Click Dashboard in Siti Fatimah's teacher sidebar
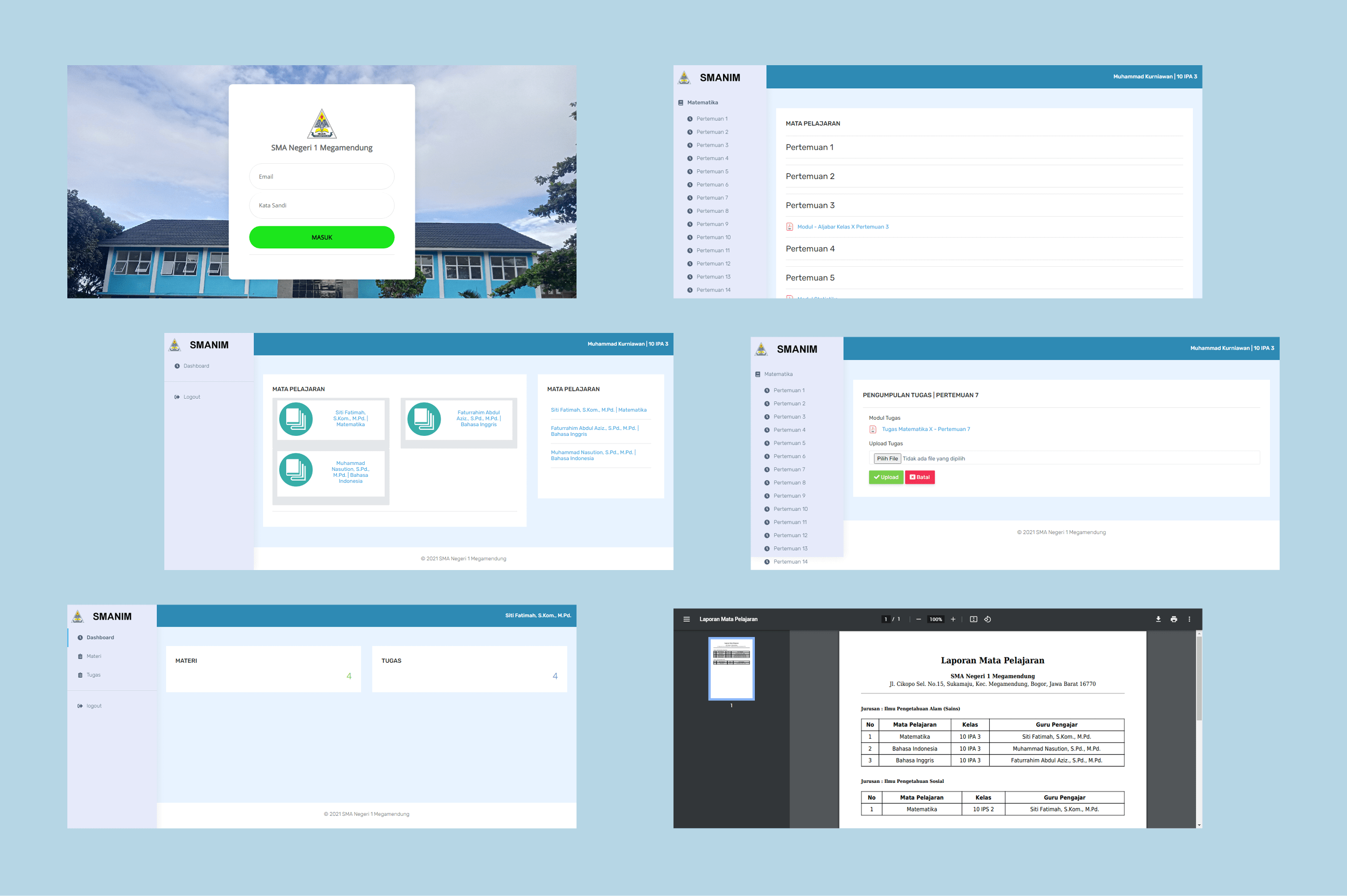The width and height of the screenshot is (1347, 896). click(x=100, y=637)
